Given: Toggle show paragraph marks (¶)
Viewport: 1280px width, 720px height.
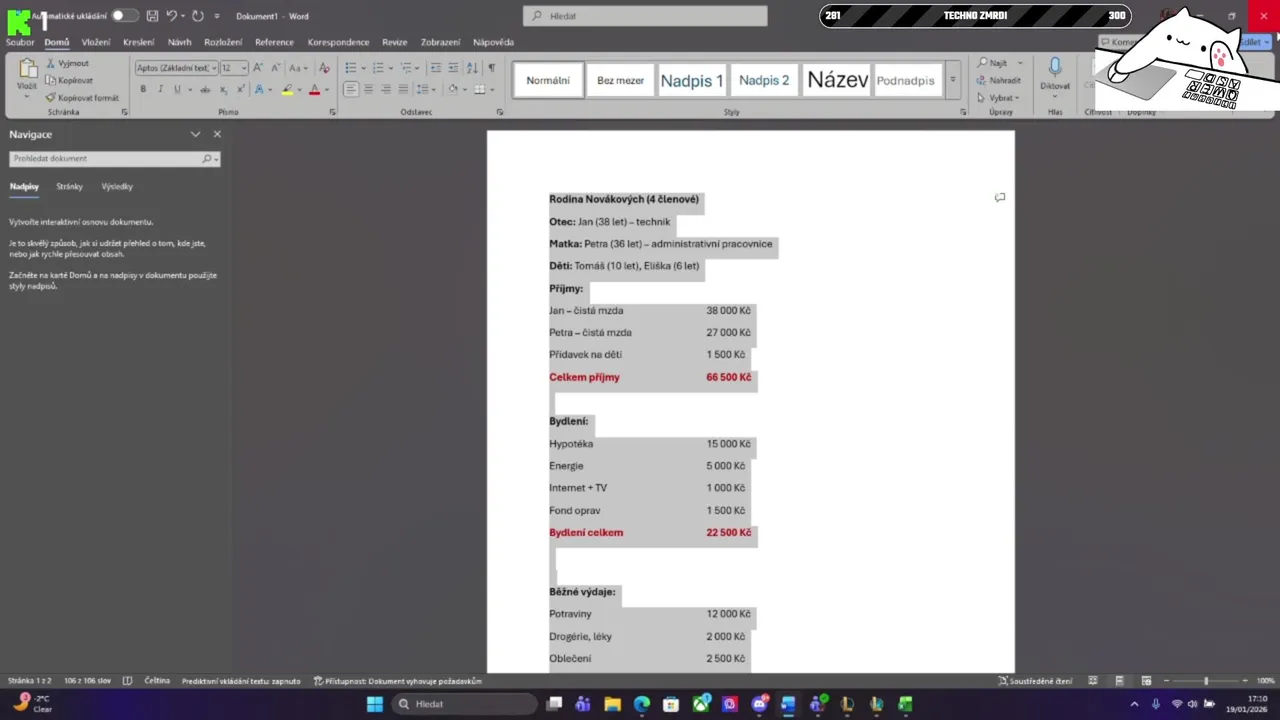Looking at the screenshot, I should click(x=491, y=68).
